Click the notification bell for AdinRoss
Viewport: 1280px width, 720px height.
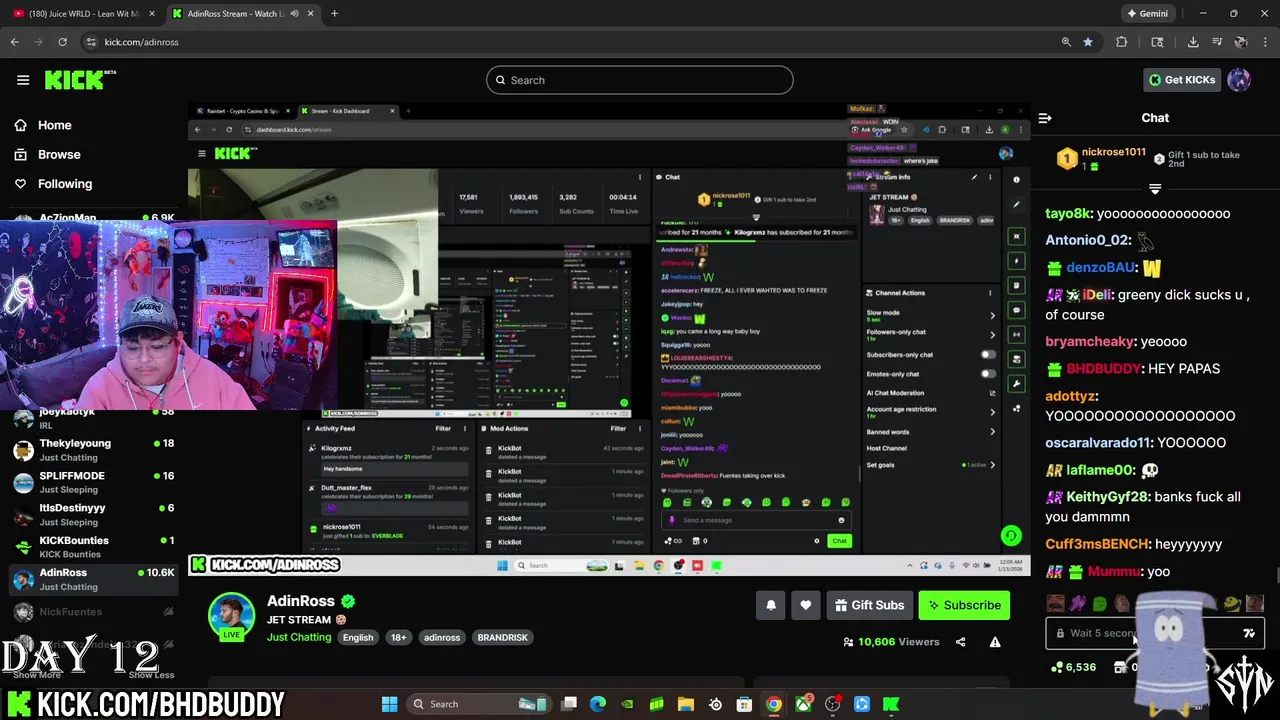pos(771,605)
